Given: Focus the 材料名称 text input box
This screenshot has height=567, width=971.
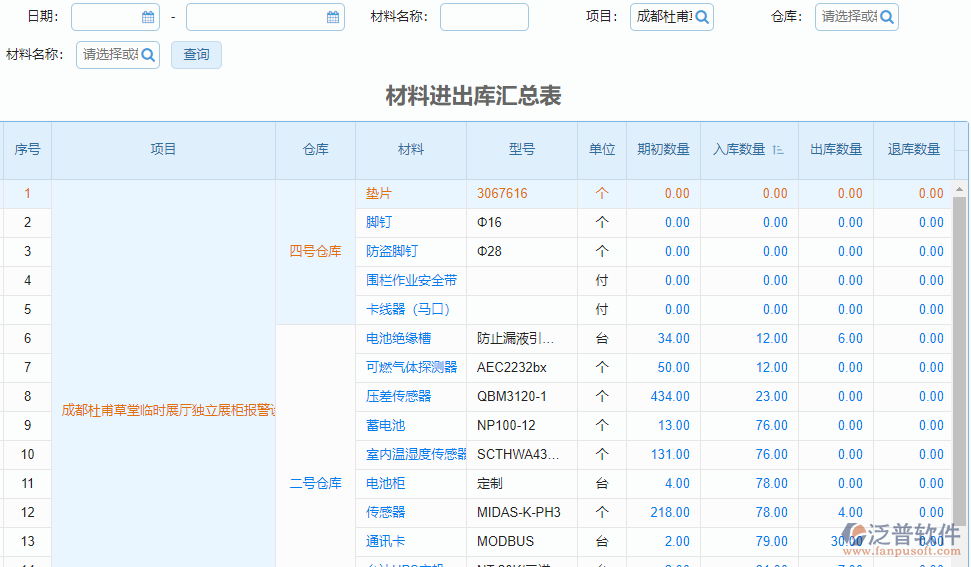Looking at the screenshot, I should click(x=484, y=17).
